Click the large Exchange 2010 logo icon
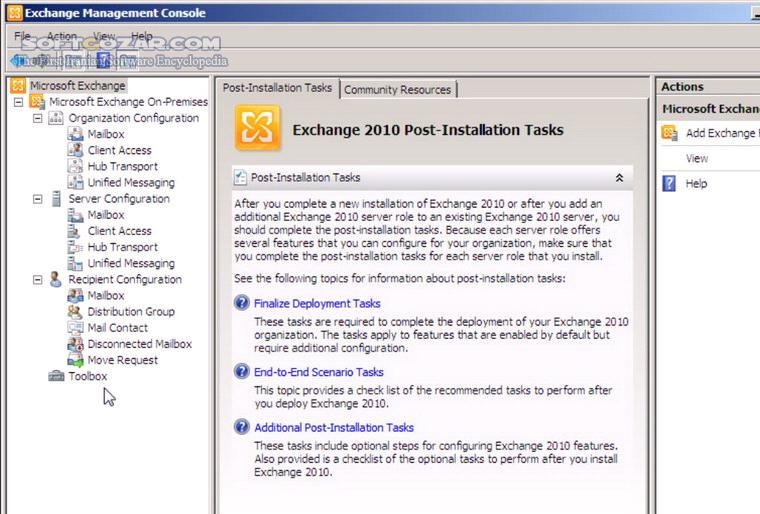Image resolution: width=760 pixels, height=514 pixels. [x=257, y=128]
